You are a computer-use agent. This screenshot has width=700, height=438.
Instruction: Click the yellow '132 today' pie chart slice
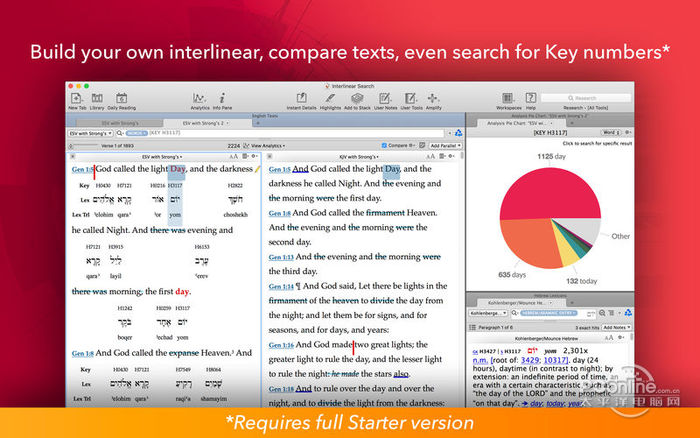(x=566, y=251)
